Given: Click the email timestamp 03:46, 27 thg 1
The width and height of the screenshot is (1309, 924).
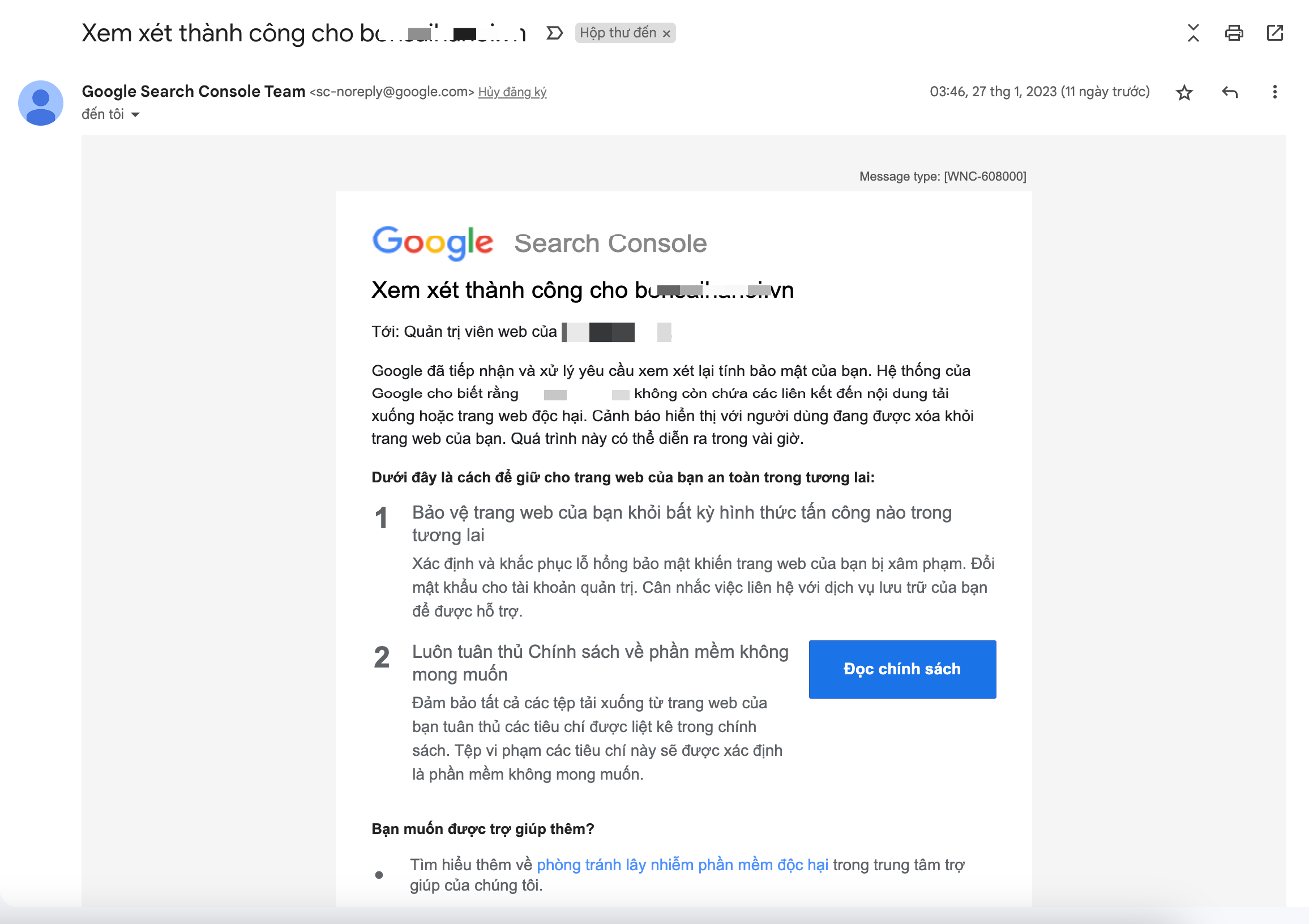Looking at the screenshot, I should [x=1039, y=92].
